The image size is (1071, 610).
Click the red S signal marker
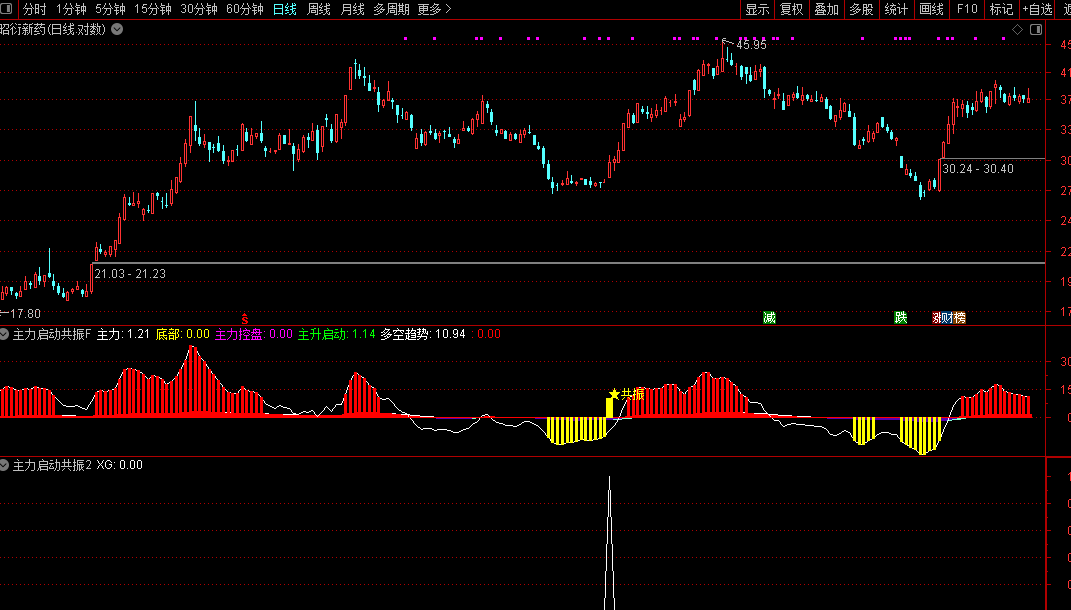point(245,319)
